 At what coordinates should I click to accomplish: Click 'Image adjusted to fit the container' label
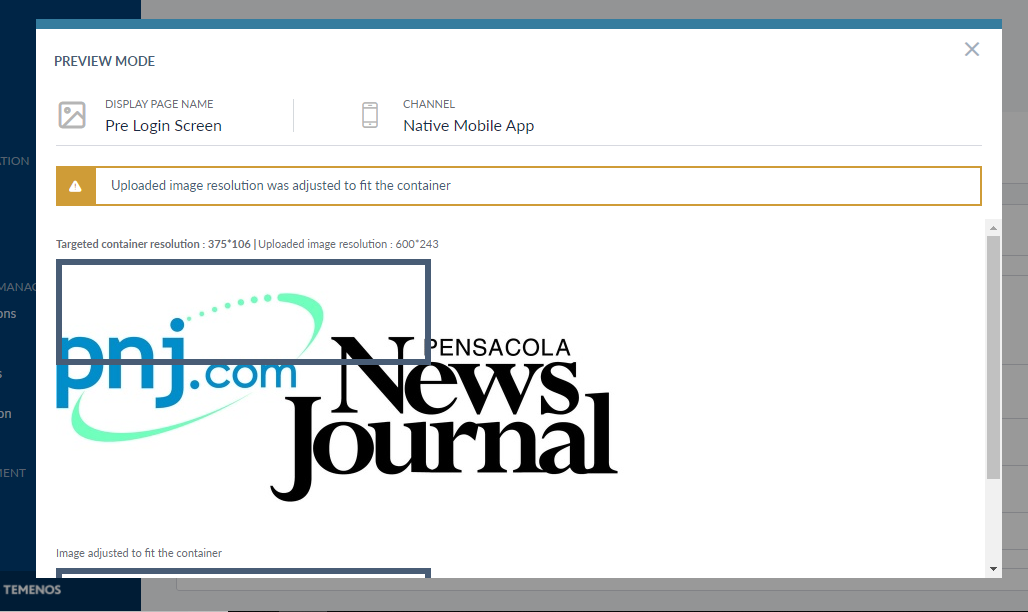(x=139, y=553)
